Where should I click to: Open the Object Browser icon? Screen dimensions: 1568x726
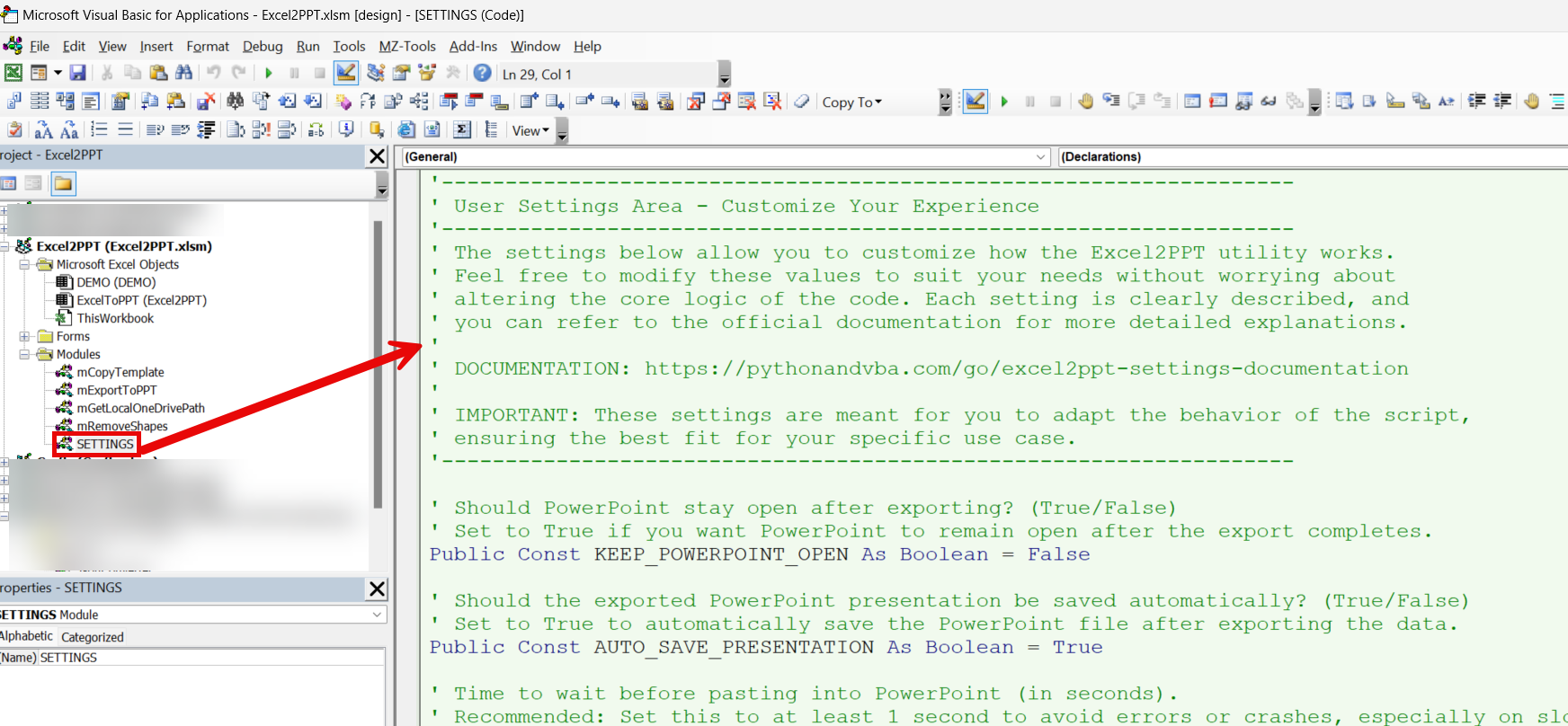click(427, 73)
